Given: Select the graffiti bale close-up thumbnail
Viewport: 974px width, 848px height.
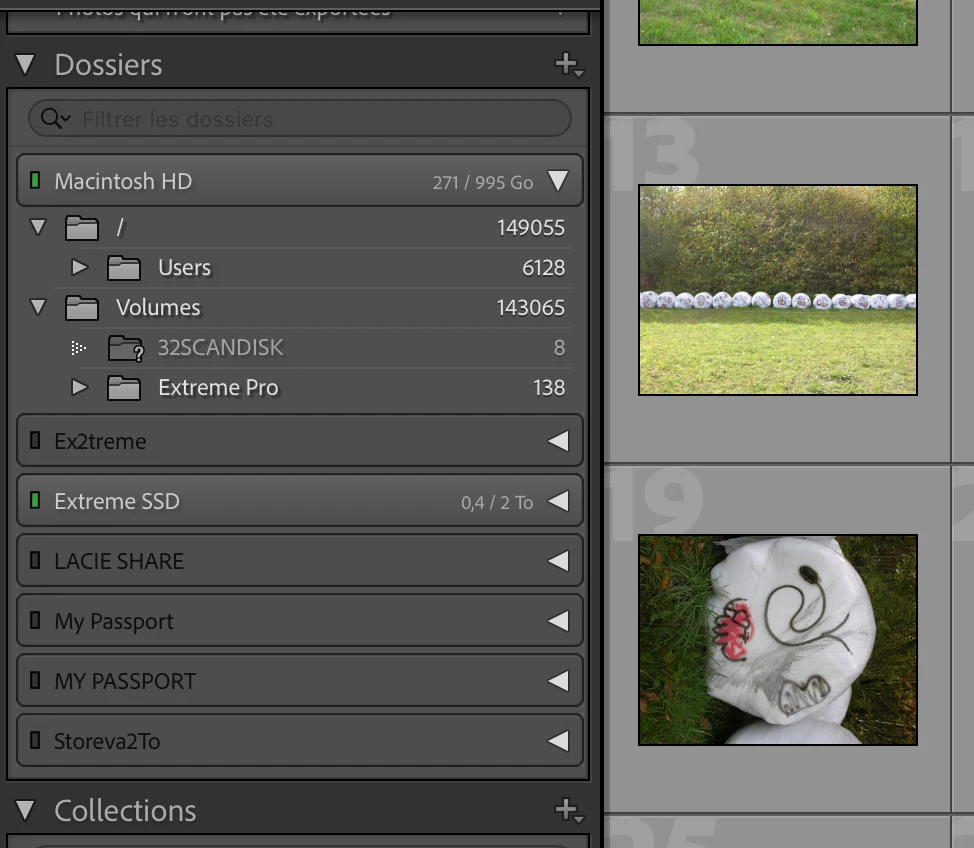Looking at the screenshot, I should tap(778, 640).
